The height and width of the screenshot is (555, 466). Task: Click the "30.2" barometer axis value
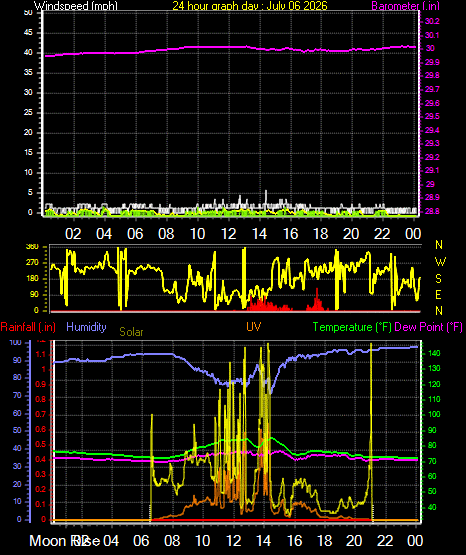(432, 21)
